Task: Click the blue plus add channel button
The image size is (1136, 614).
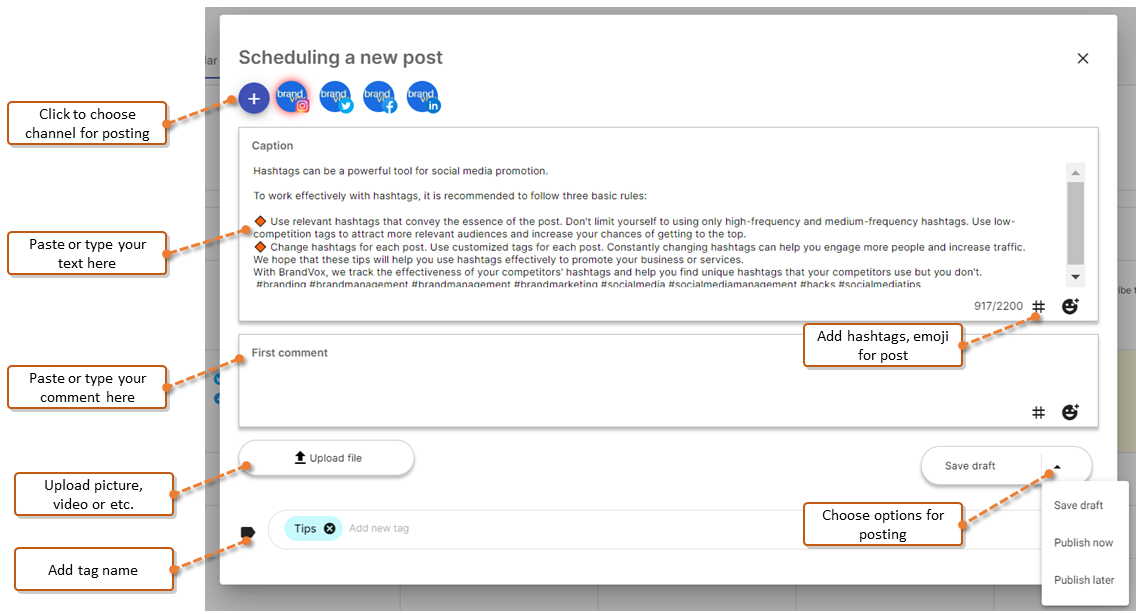Action: coord(254,98)
